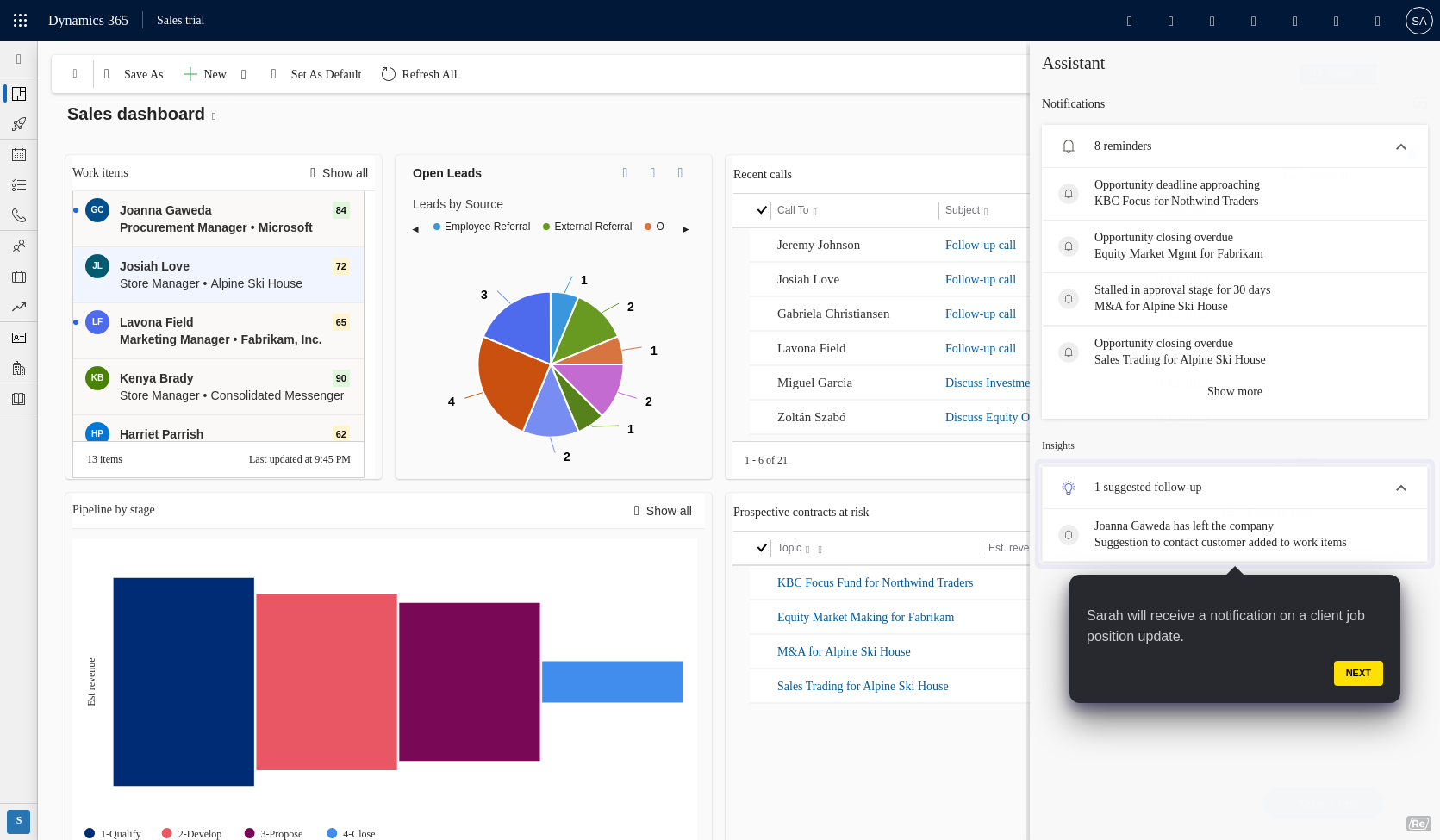This screenshot has height=840, width=1440.
Task: Select the Josiah Love work item
Action: (218, 275)
